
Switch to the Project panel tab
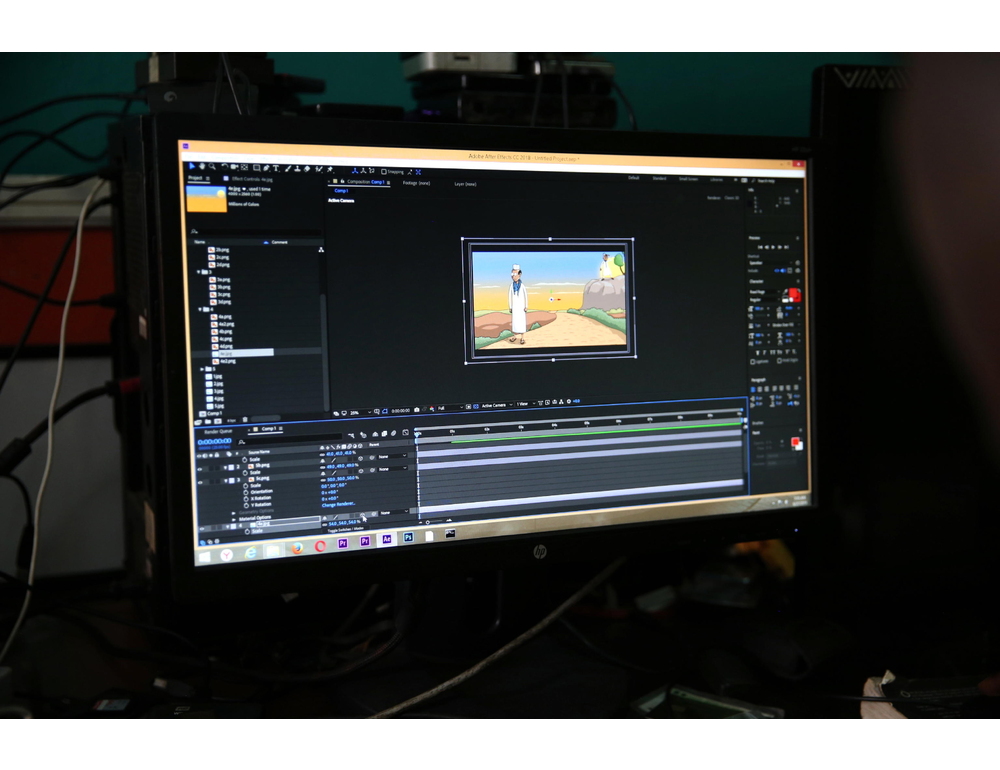[195, 178]
